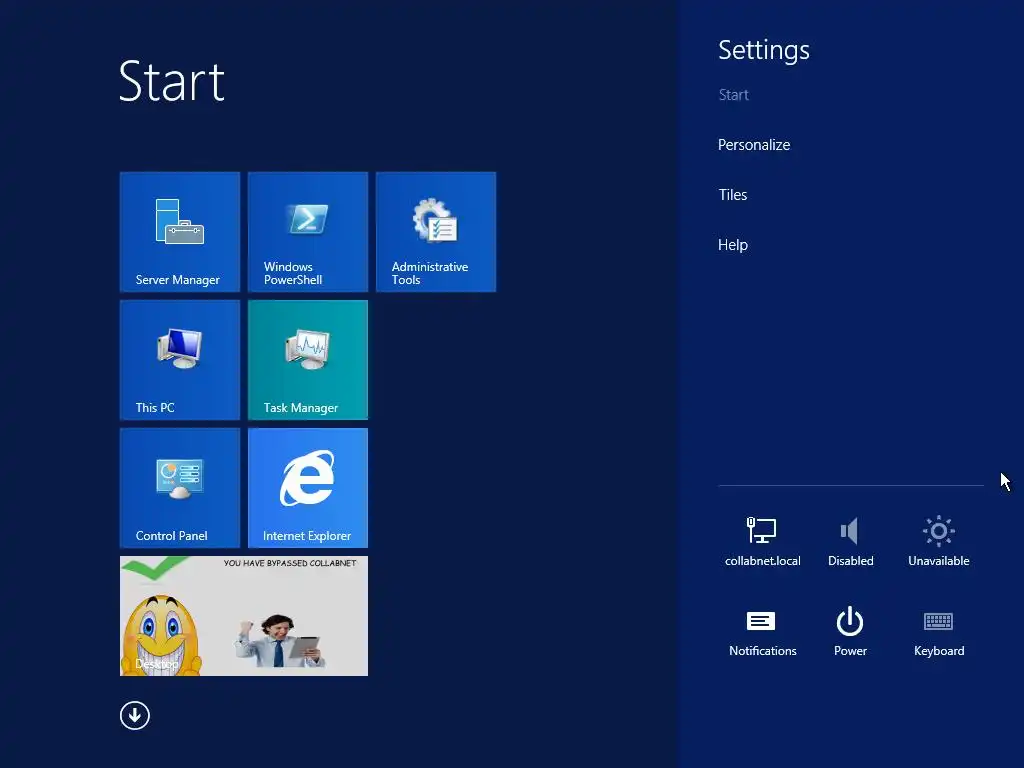Launch Windows PowerShell tile
Viewport: 1024px width, 768px height.
point(308,232)
